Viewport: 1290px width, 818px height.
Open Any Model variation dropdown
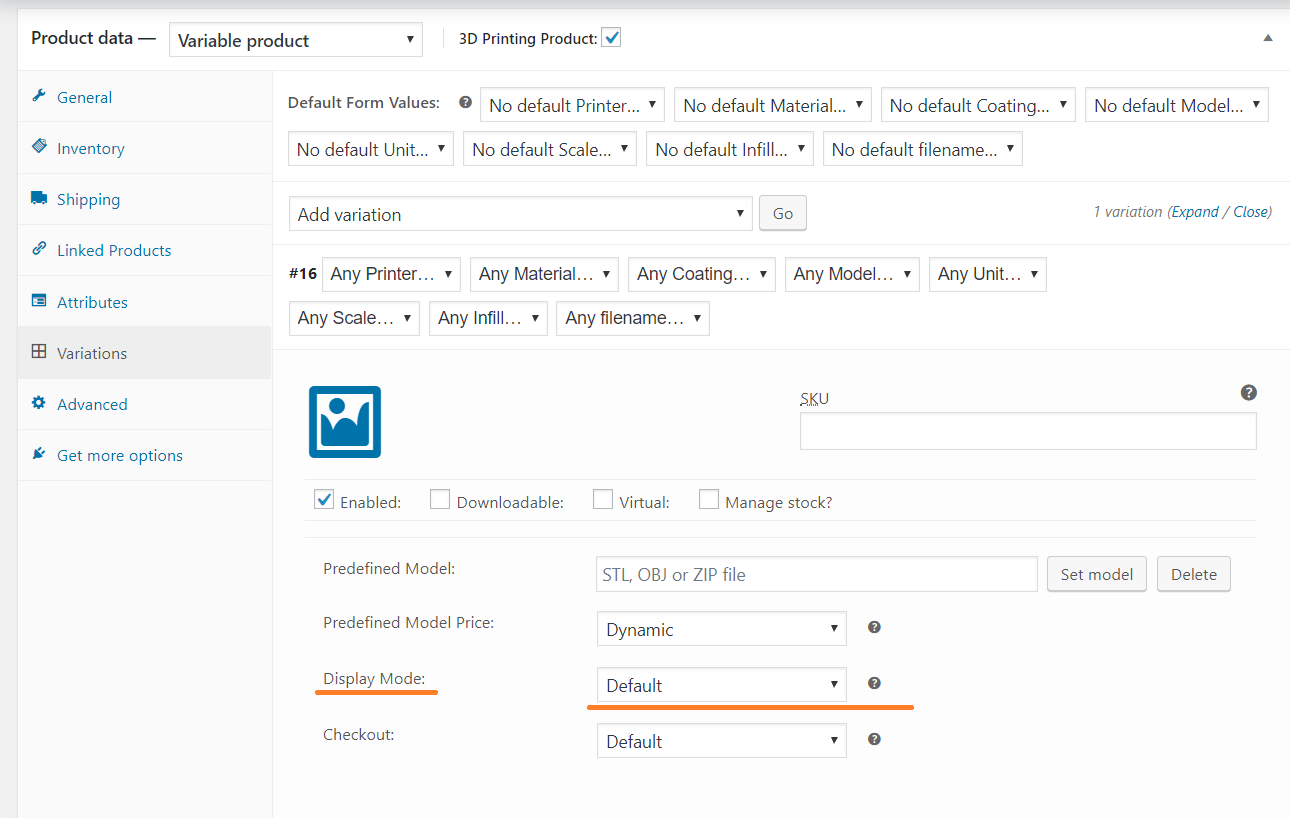point(852,274)
